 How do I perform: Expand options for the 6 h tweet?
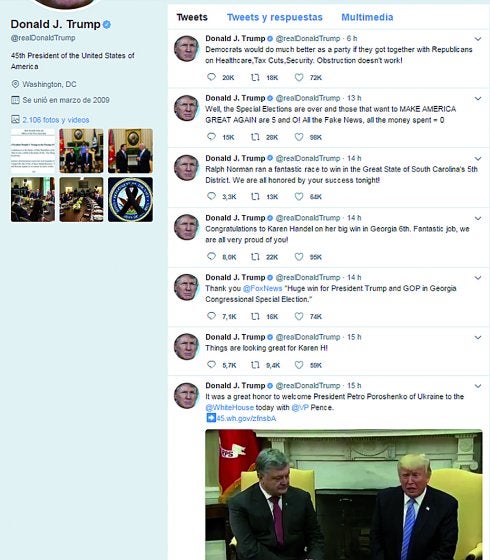478,39
